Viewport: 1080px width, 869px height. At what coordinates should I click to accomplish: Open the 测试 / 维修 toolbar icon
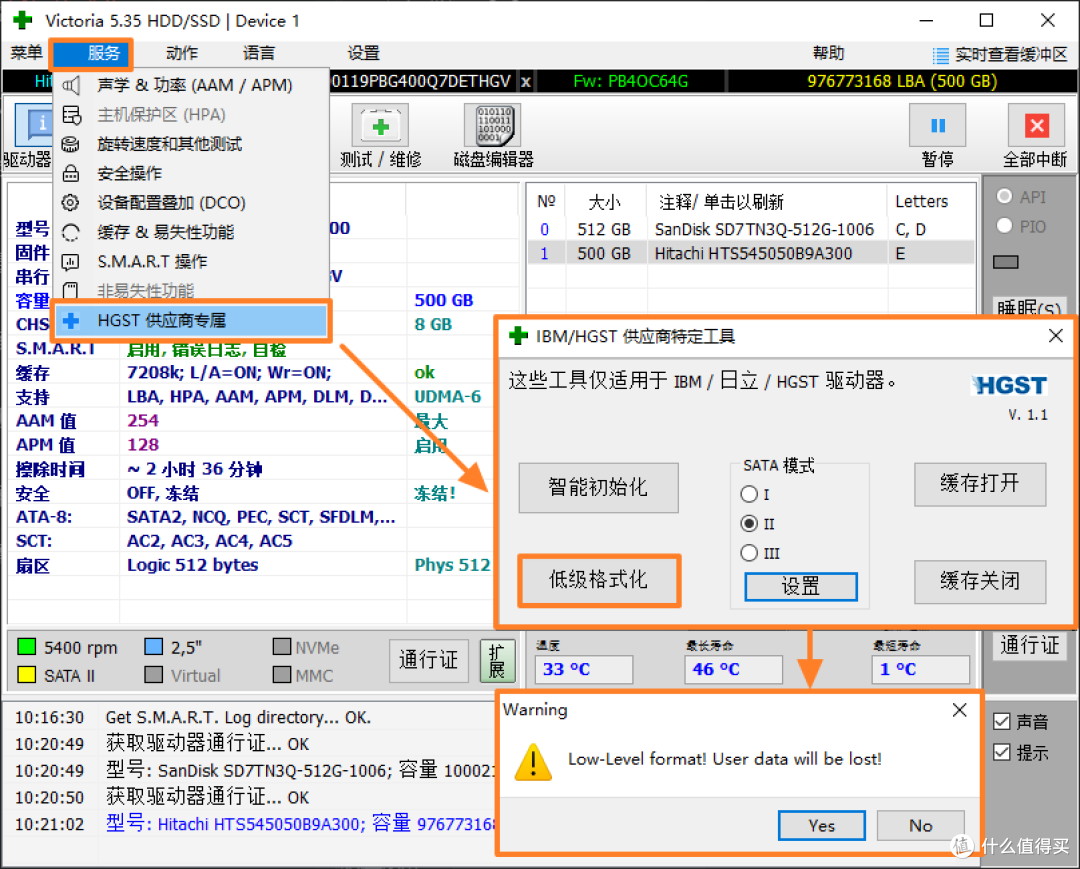click(380, 126)
